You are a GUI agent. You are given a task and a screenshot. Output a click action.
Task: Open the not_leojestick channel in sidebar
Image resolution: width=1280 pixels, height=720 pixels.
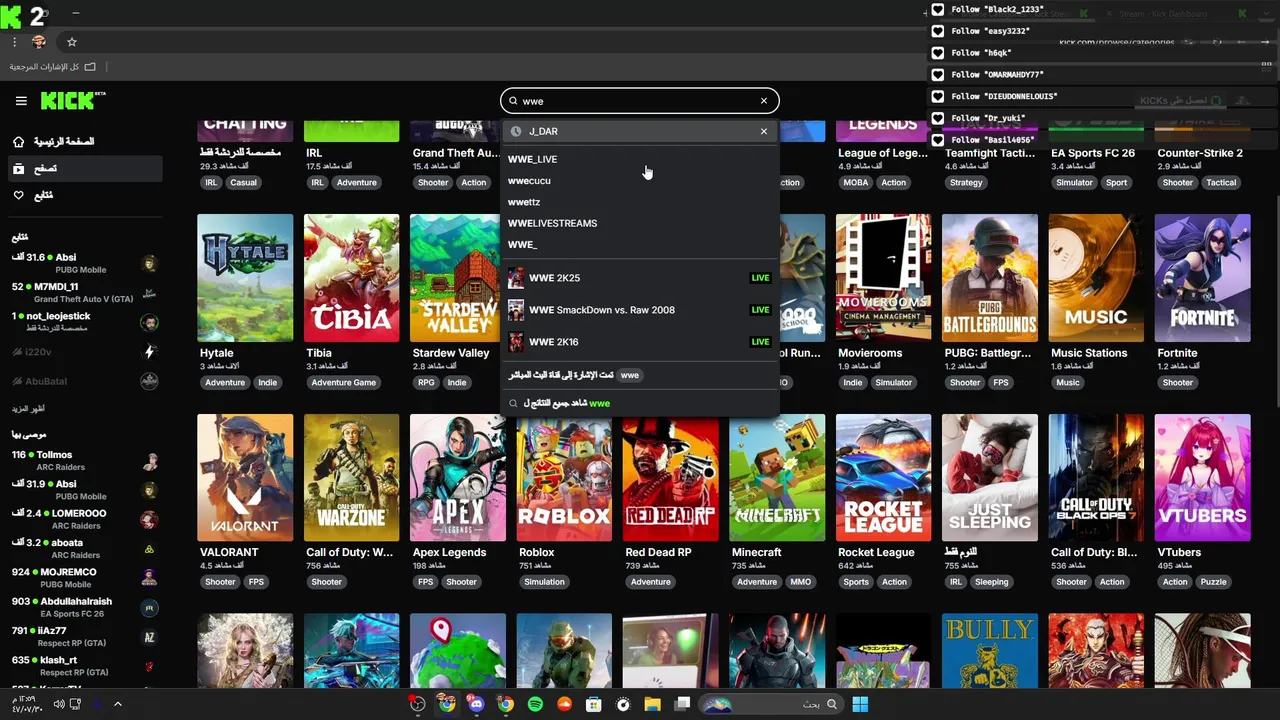point(85,321)
